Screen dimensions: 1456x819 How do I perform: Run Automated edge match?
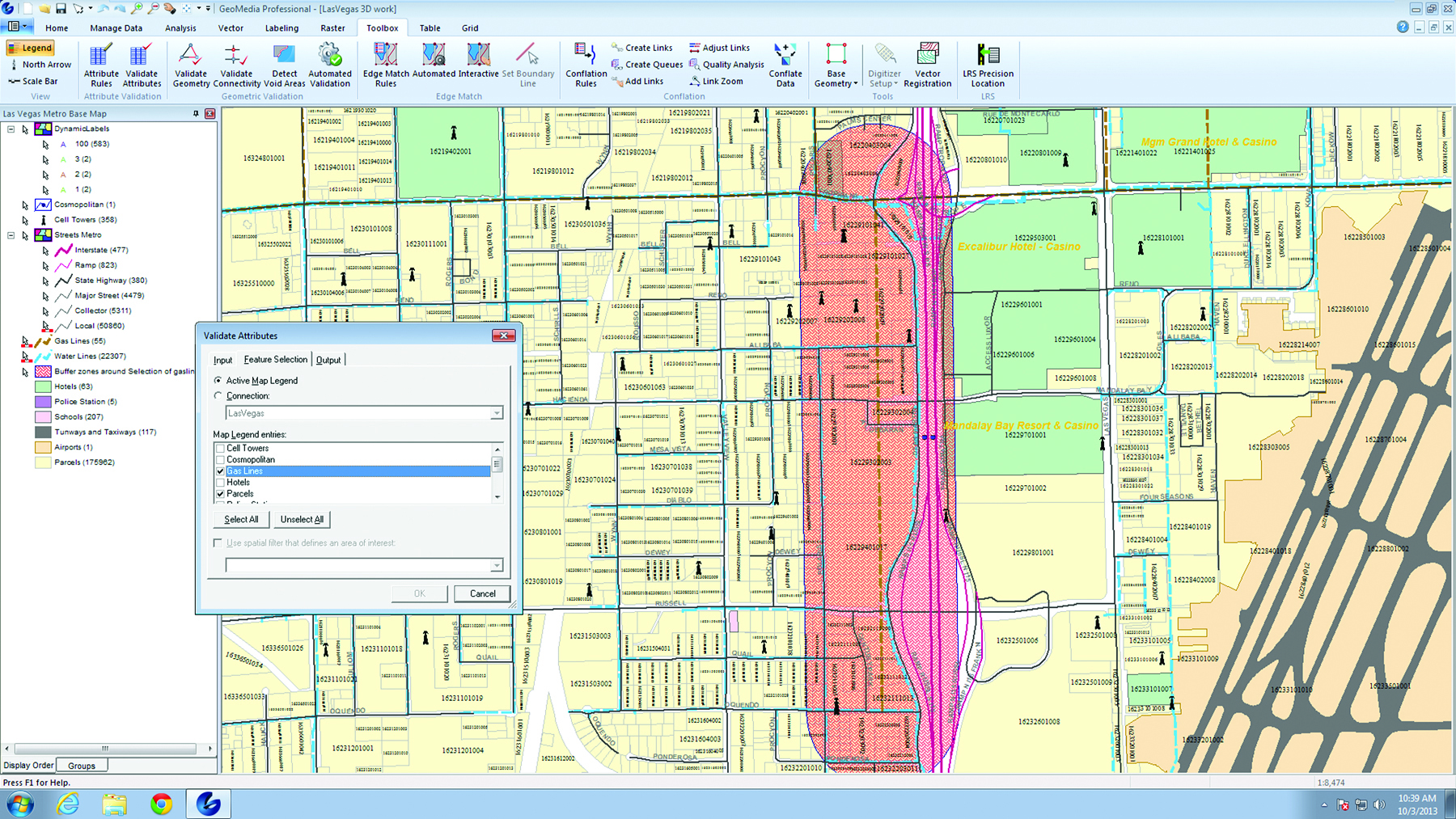434,61
